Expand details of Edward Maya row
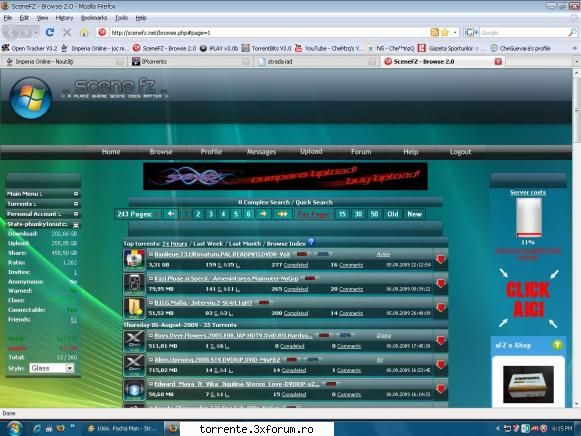 tap(151, 384)
